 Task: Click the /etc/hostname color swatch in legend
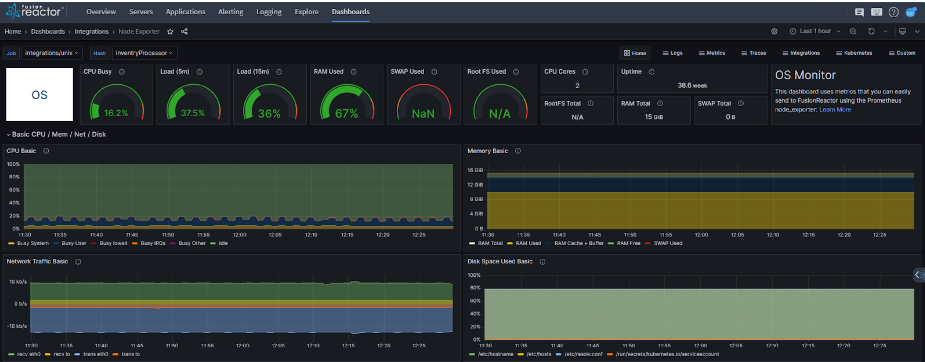[x=471, y=354]
